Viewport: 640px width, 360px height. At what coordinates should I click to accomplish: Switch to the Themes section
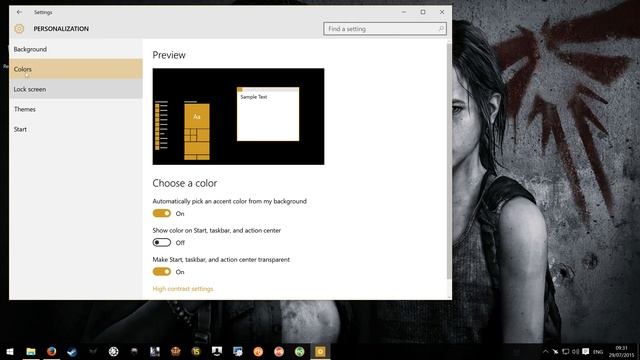[76, 109]
